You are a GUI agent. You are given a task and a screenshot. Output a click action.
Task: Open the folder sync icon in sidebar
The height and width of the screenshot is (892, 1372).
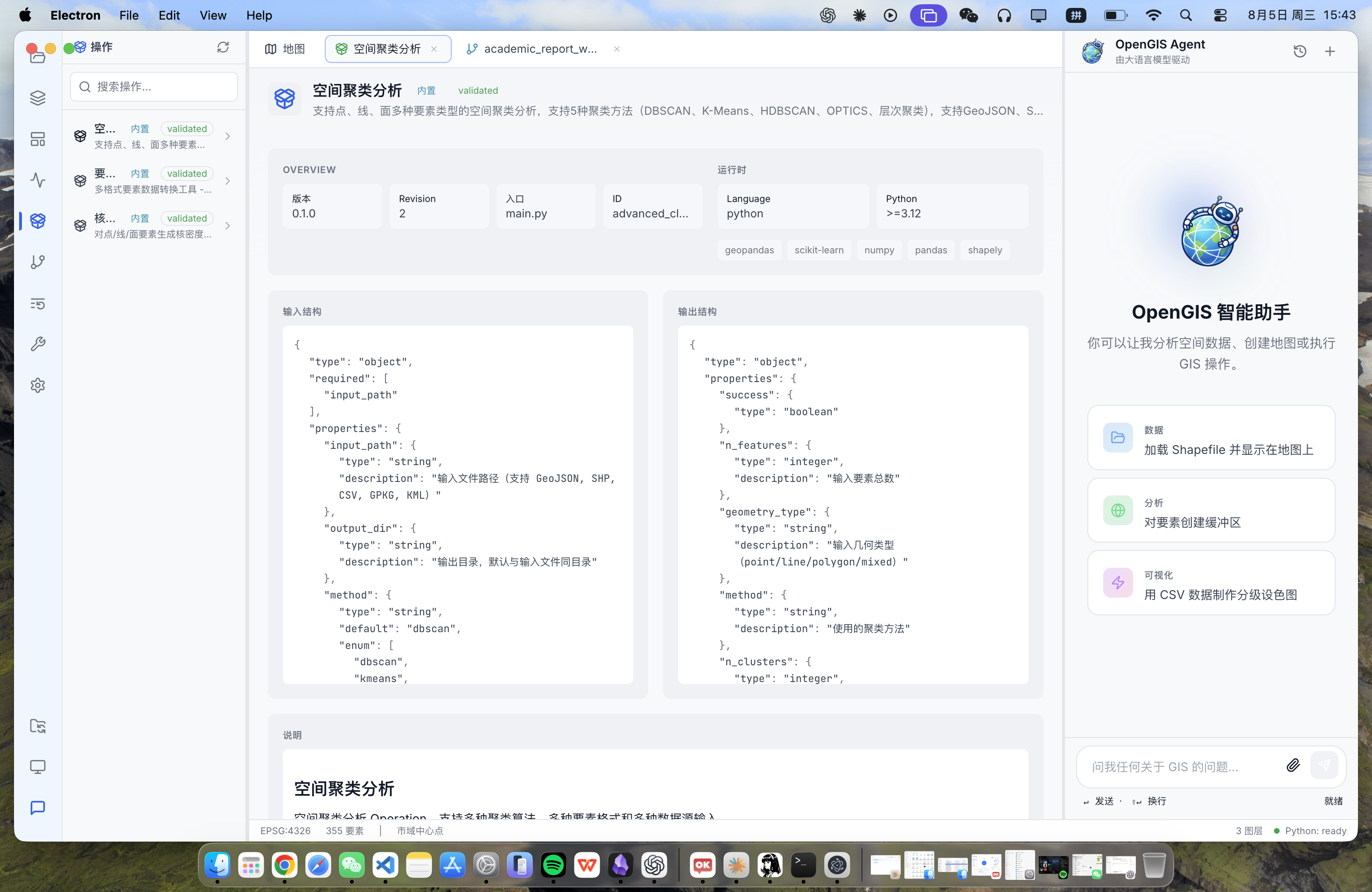(38, 726)
